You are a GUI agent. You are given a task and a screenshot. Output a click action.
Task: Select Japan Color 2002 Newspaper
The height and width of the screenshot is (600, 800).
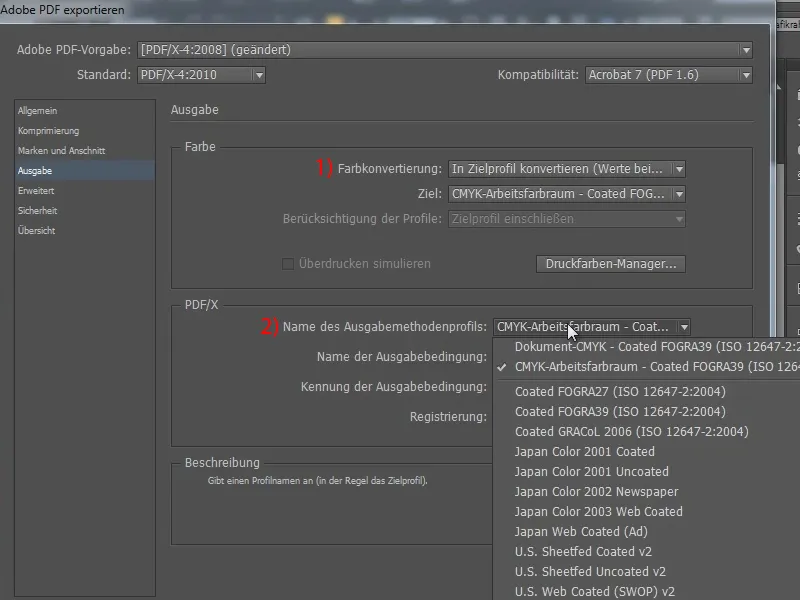pyautogui.click(x=646, y=491)
